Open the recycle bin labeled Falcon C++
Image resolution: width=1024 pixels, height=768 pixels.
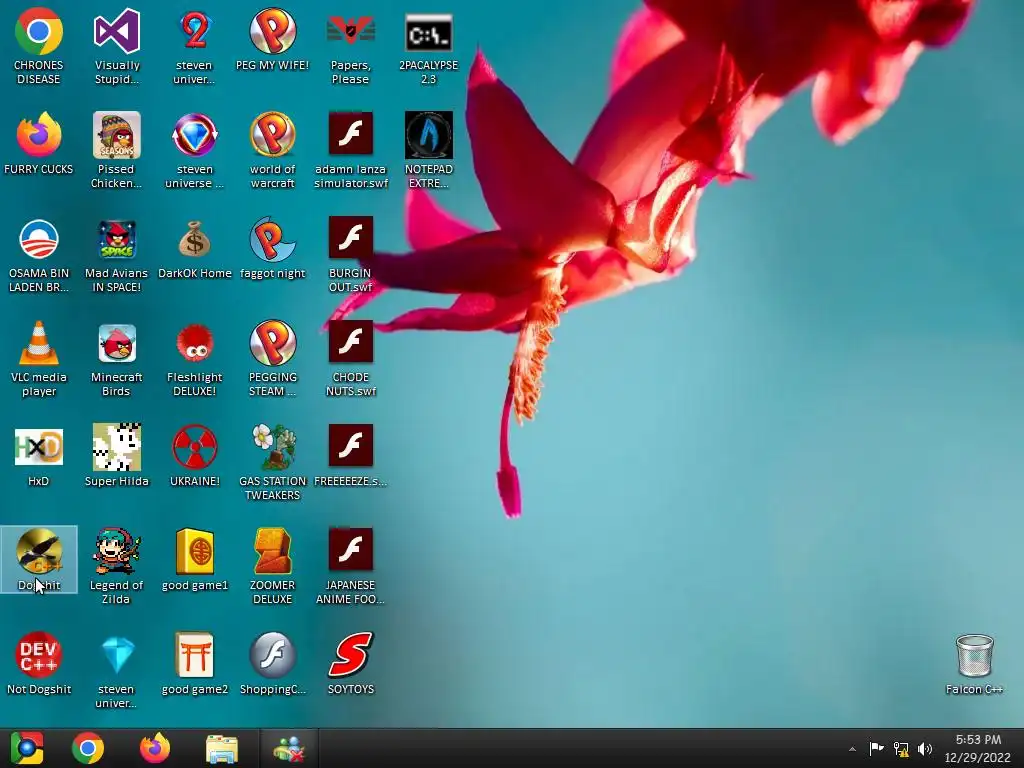tap(974, 664)
